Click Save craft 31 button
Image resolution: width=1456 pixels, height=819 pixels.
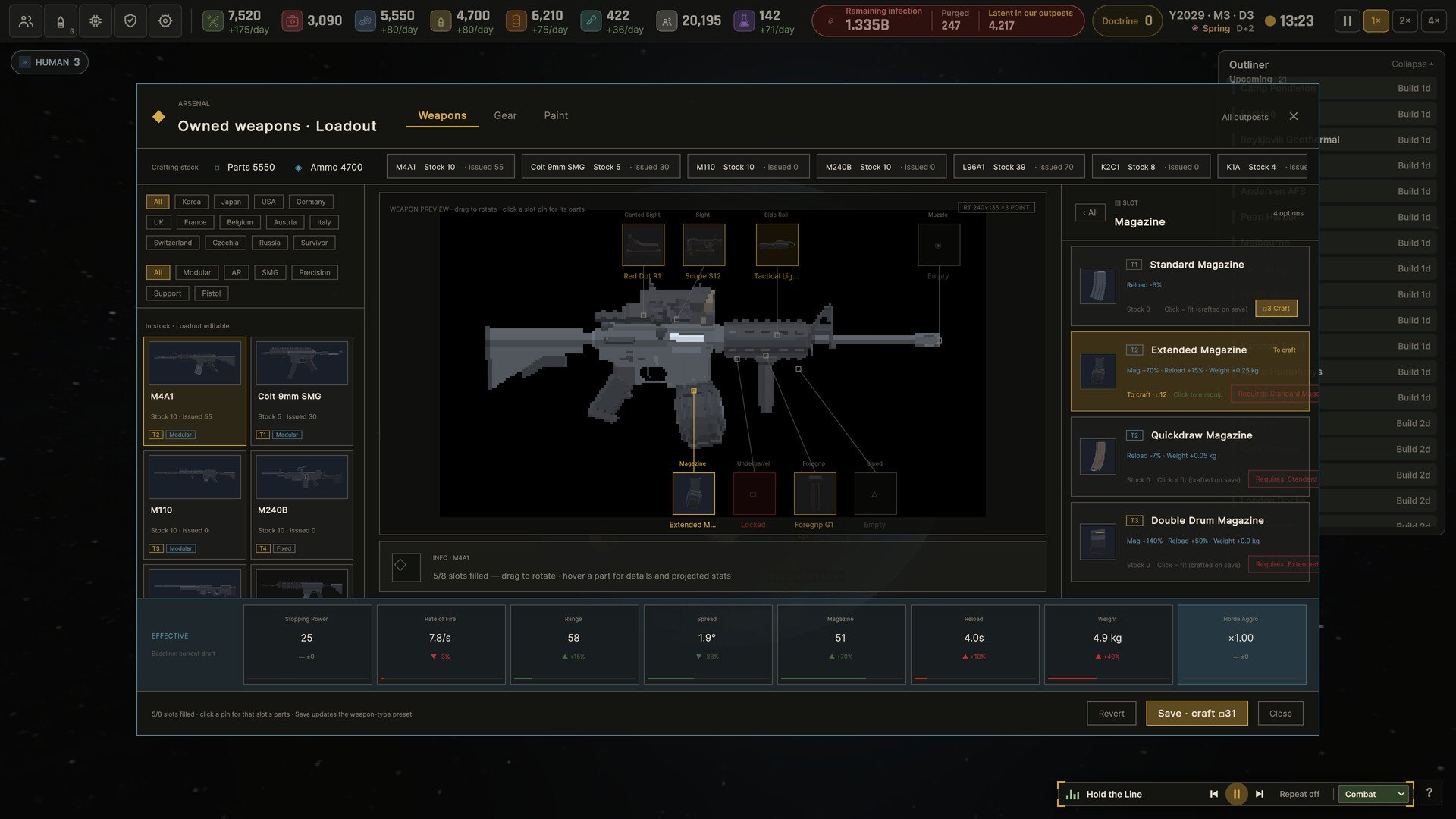point(1197,714)
